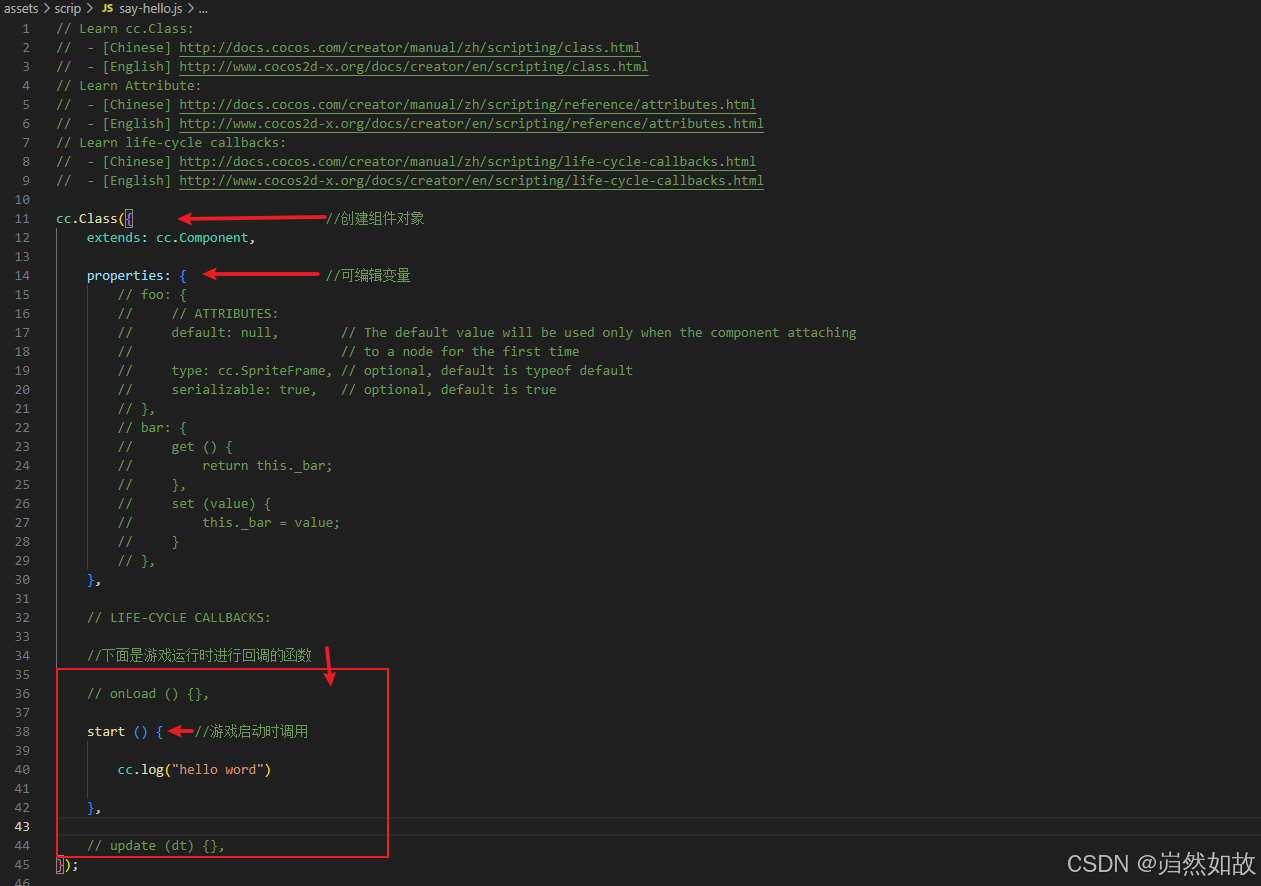Image resolution: width=1261 pixels, height=886 pixels.
Task: Click the '下面是游戏运行时进行回调的函数' comment
Action: tap(199, 655)
